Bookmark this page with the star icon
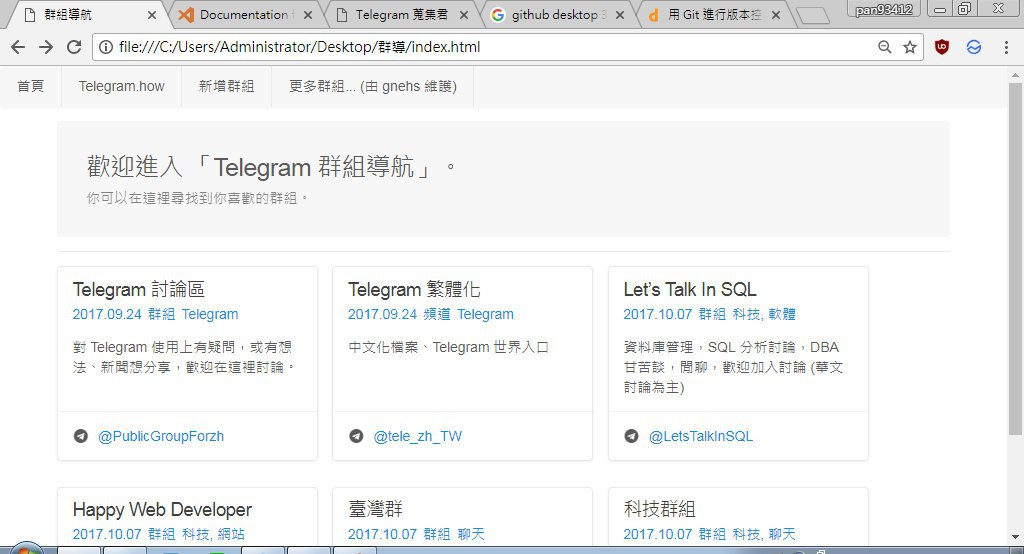Viewport: 1024px width, 554px height. coord(910,47)
